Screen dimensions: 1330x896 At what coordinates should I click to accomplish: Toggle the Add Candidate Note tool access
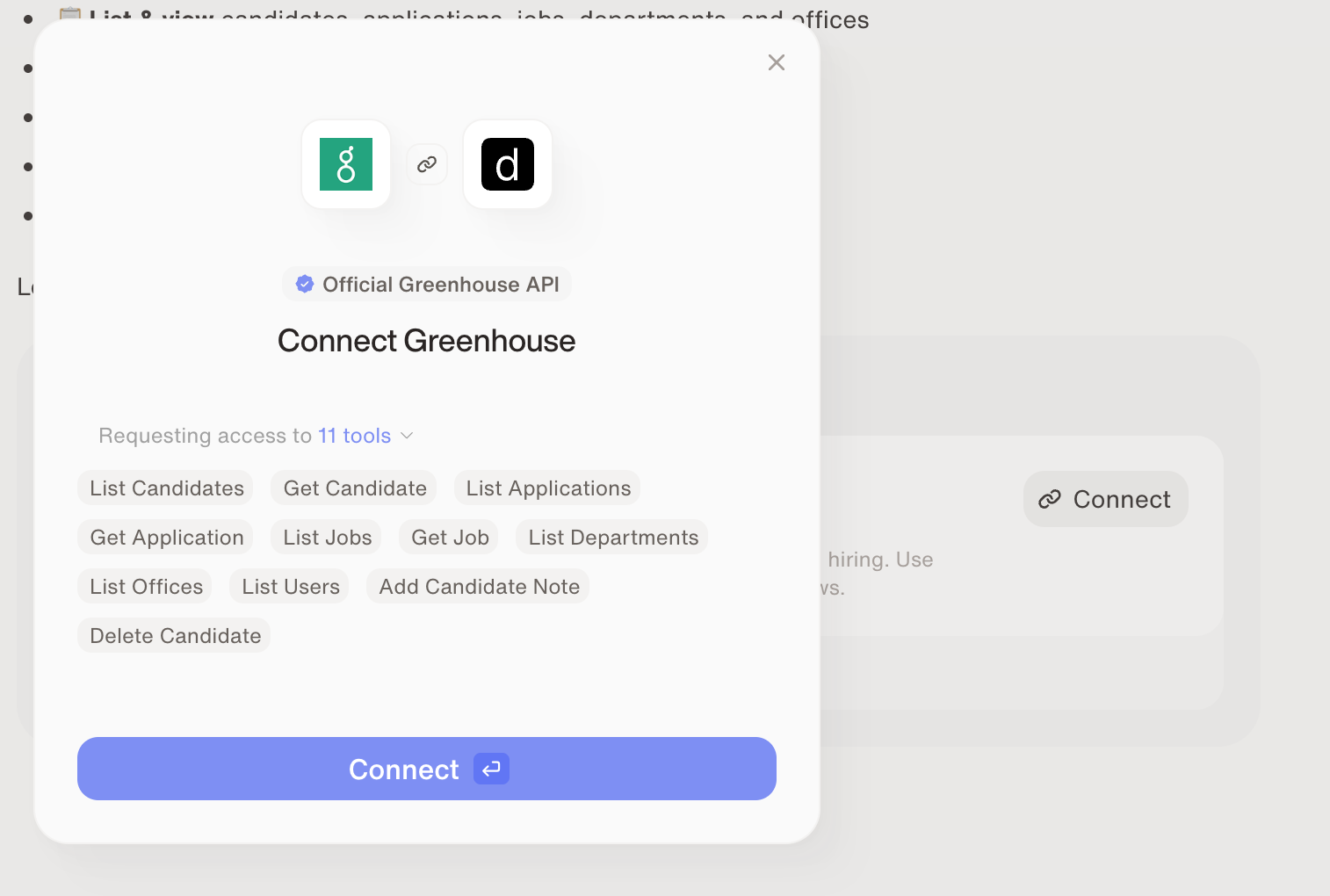tap(478, 586)
